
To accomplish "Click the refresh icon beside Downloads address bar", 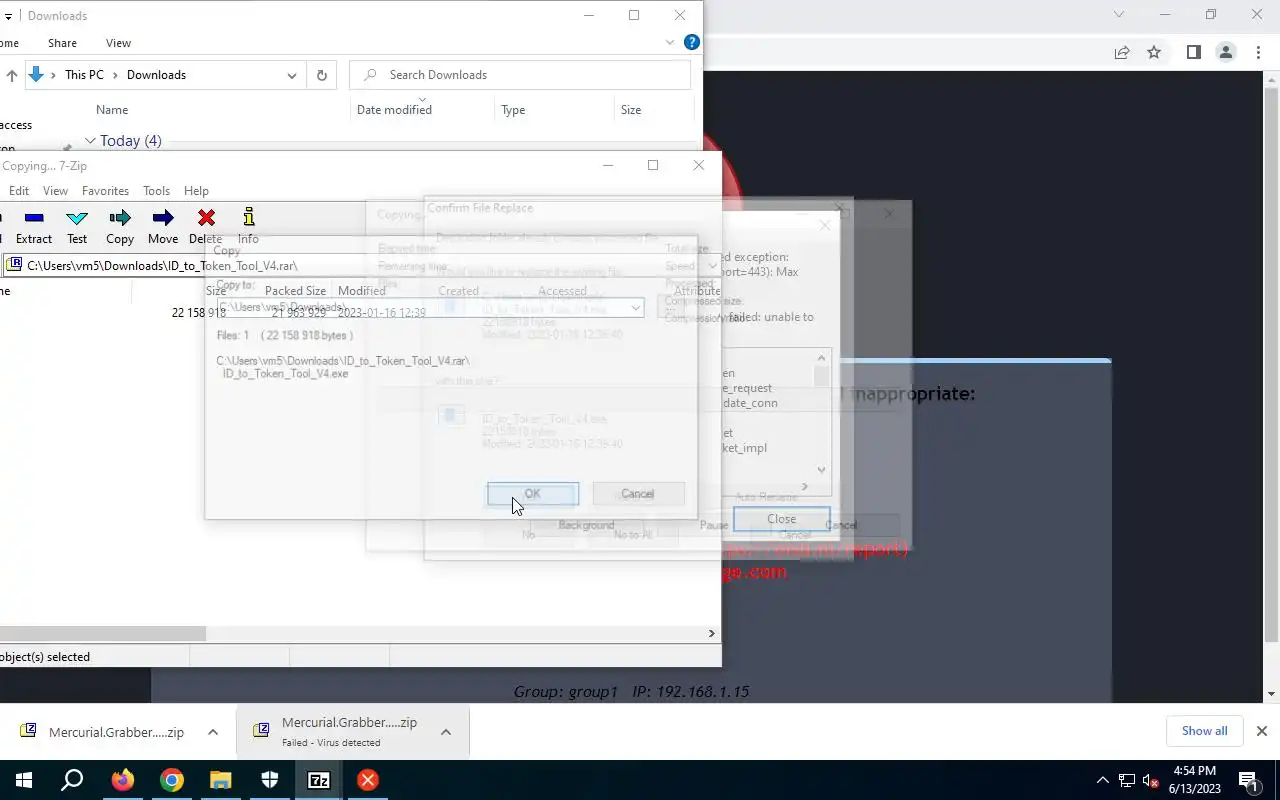I will tap(321, 75).
